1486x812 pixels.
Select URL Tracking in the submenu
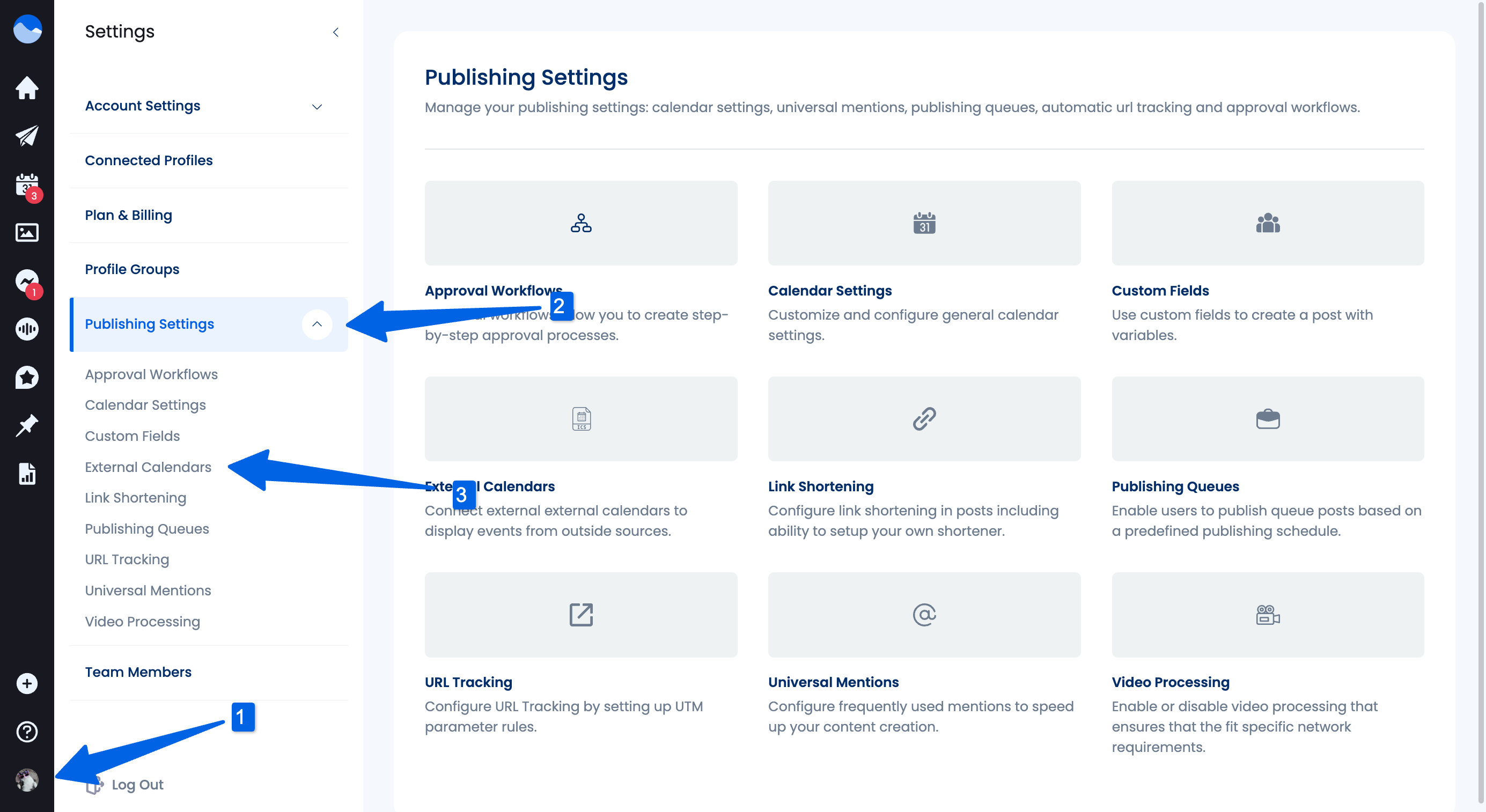coord(127,559)
